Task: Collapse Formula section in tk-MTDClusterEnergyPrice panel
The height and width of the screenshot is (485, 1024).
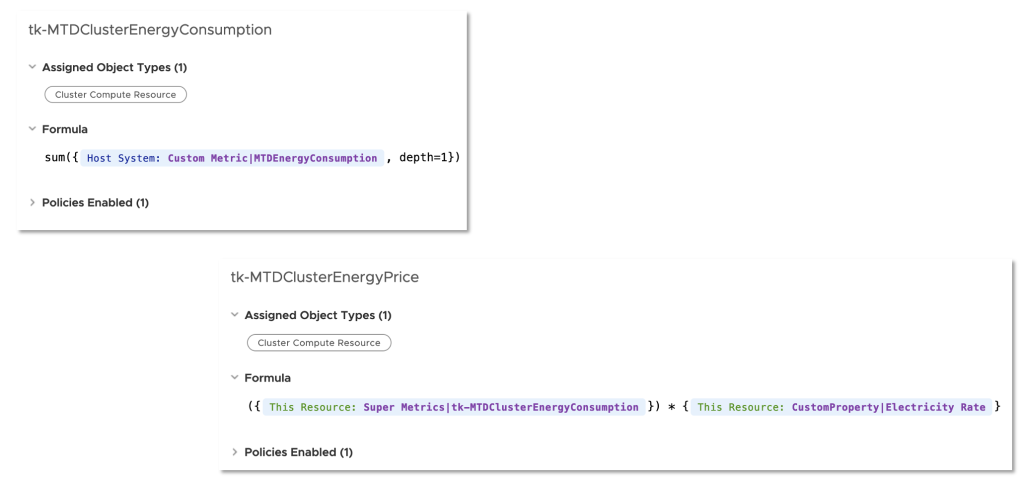Action: pyautogui.click(x=234, y=378)
